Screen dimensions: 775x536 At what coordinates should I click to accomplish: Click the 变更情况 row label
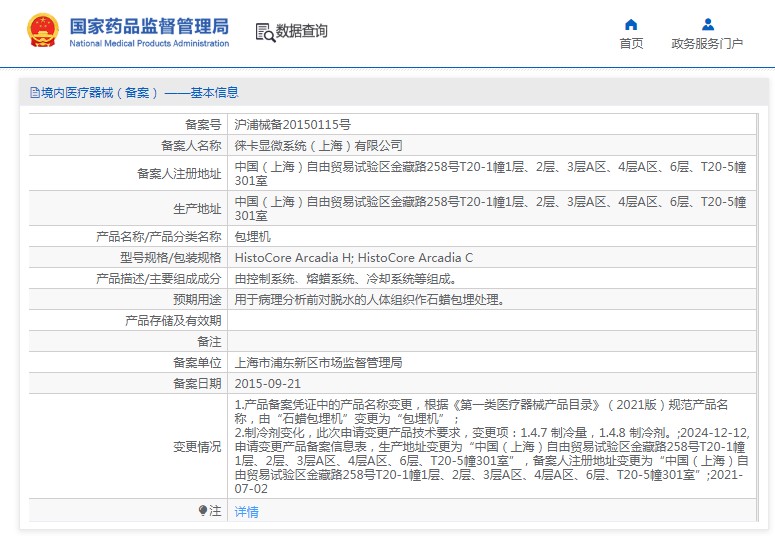point(197,447)
